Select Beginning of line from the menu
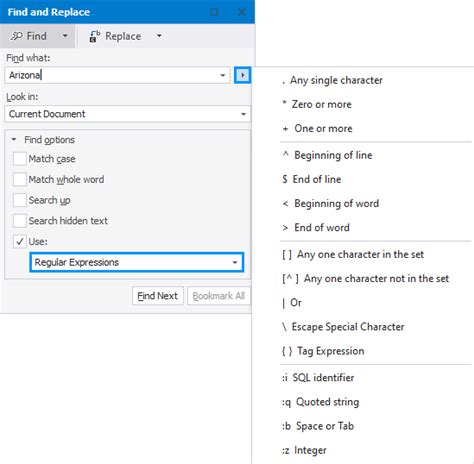 tap(328, 155)
